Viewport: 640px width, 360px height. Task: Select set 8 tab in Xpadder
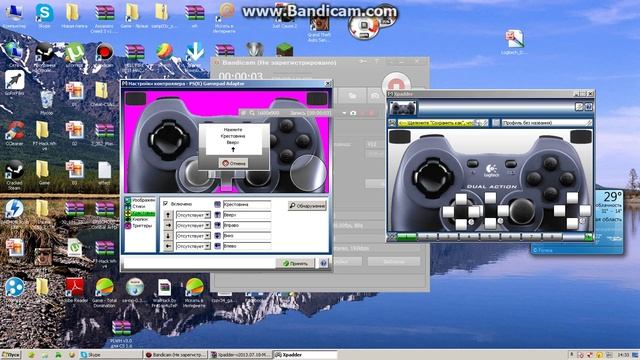[x=552, y=237]
